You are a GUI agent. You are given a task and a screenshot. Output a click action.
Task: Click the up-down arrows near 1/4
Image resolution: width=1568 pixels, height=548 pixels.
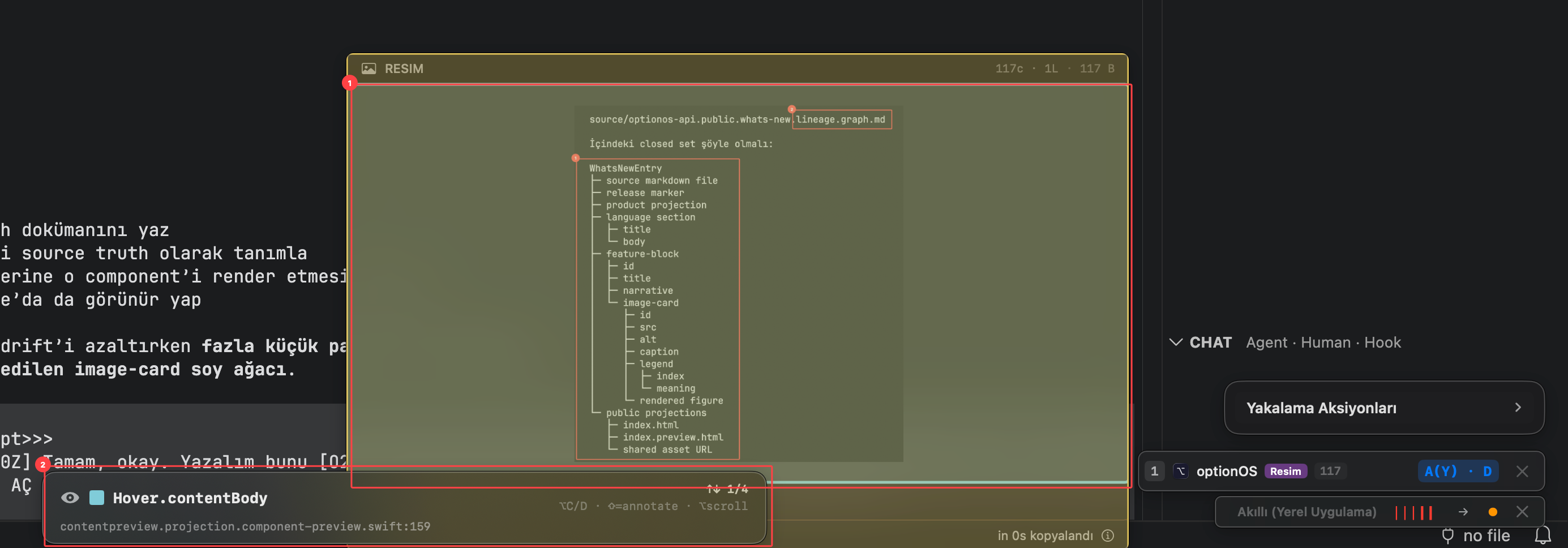[713, 489]
